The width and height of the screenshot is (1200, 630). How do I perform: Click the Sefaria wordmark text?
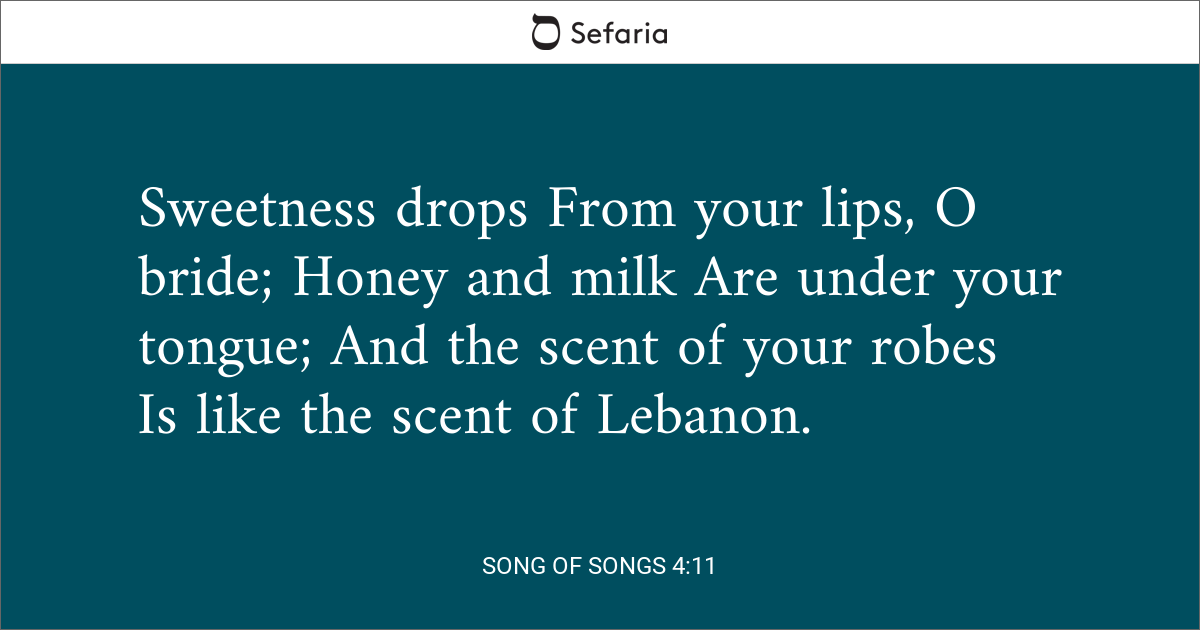pyautogui.click(x=618, y=33)
